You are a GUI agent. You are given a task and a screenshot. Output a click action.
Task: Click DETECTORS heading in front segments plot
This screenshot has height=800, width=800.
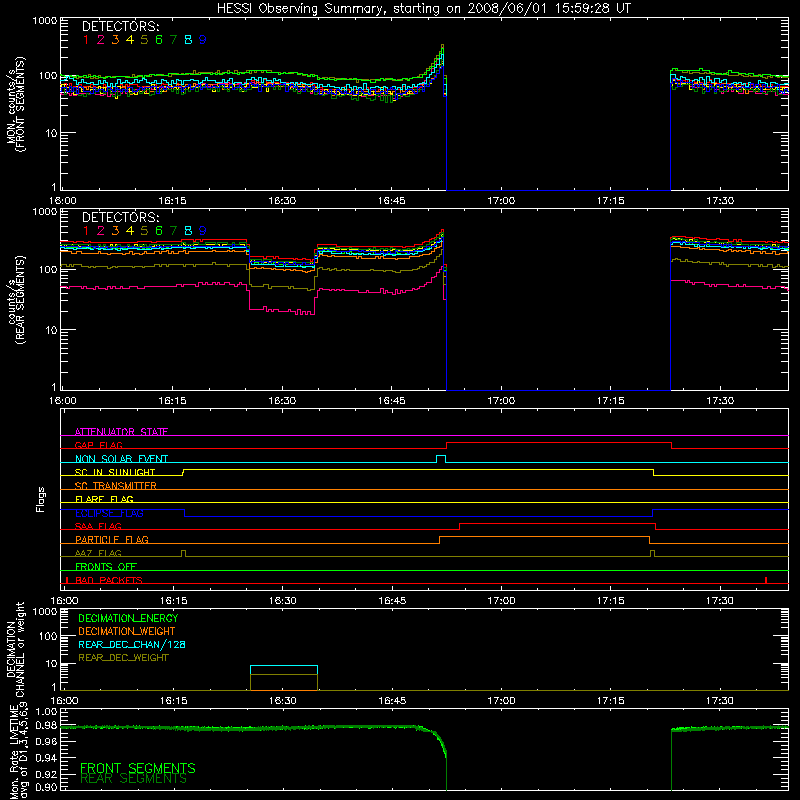[x=120, y=26]
